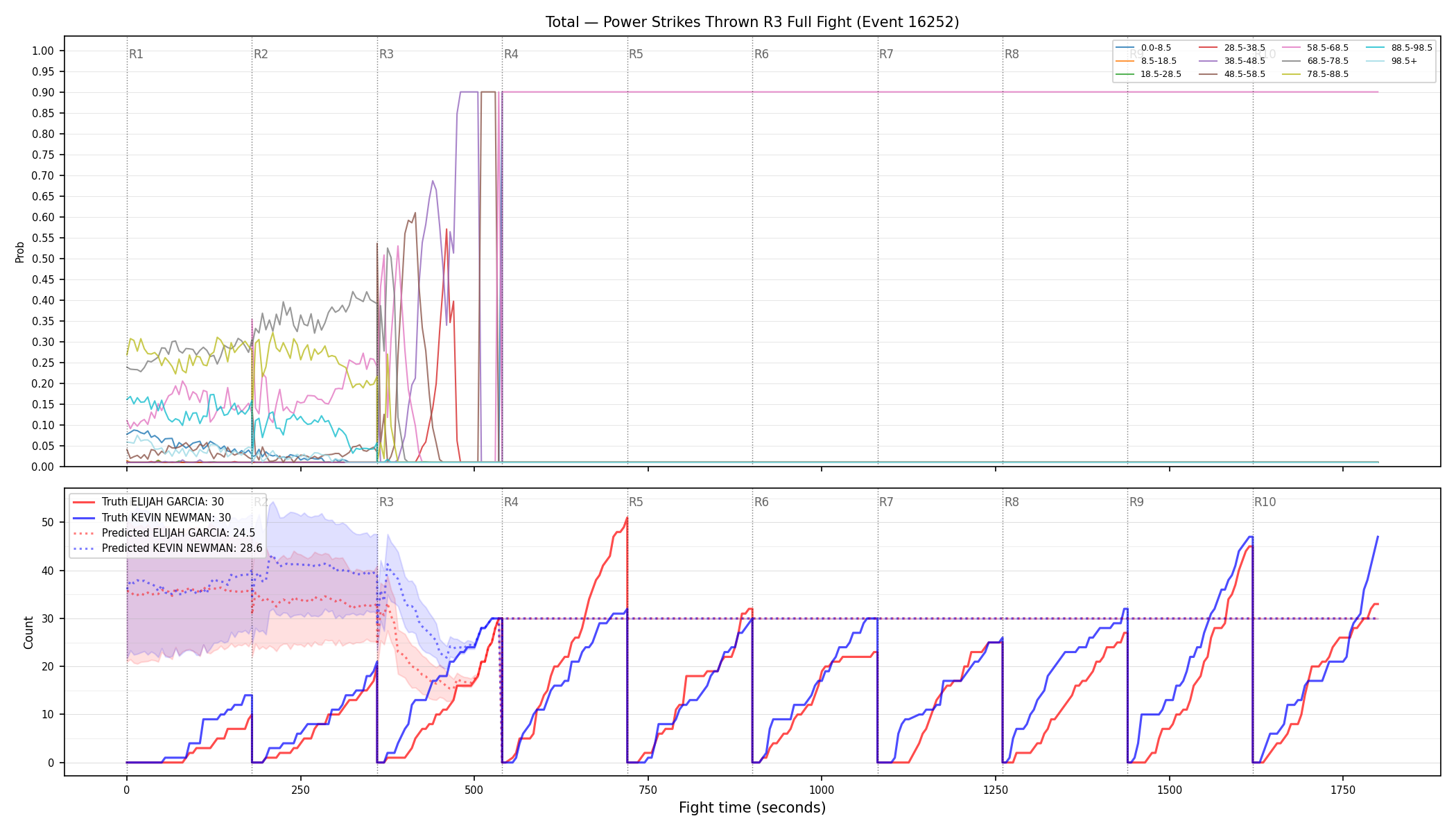Click Truth ELIJAH GARCIA legend entry
The image size is (1456, 832).
148,502
